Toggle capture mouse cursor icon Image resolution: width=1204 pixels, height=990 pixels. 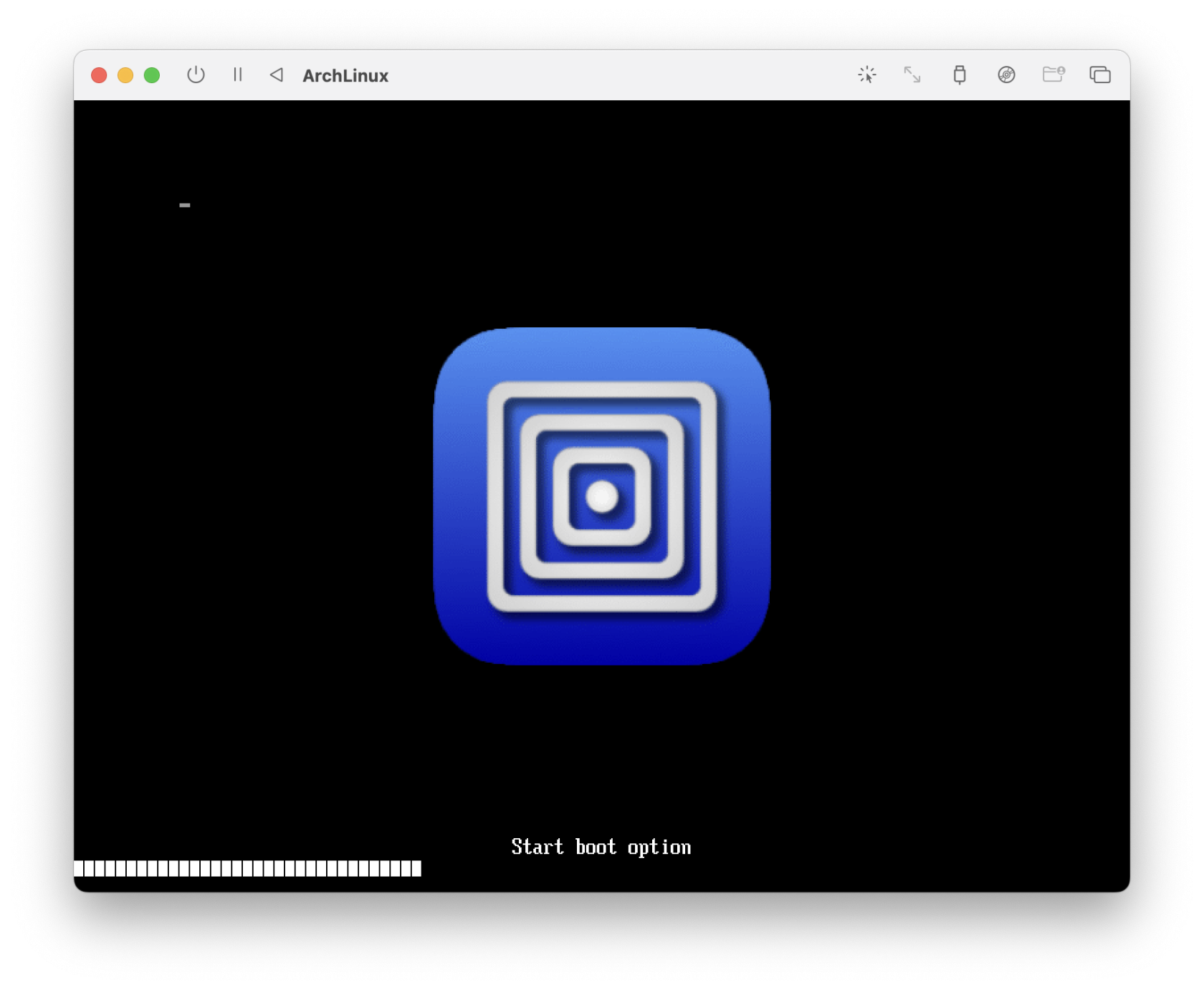tap(867, 75)
